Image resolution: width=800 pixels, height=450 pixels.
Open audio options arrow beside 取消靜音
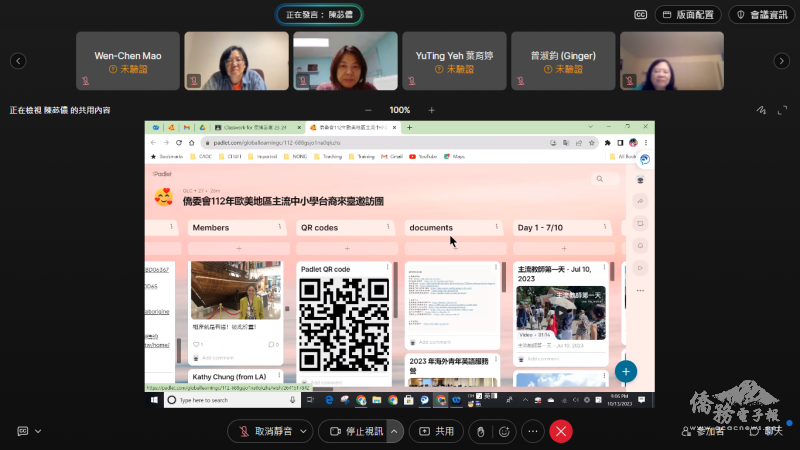304,431
